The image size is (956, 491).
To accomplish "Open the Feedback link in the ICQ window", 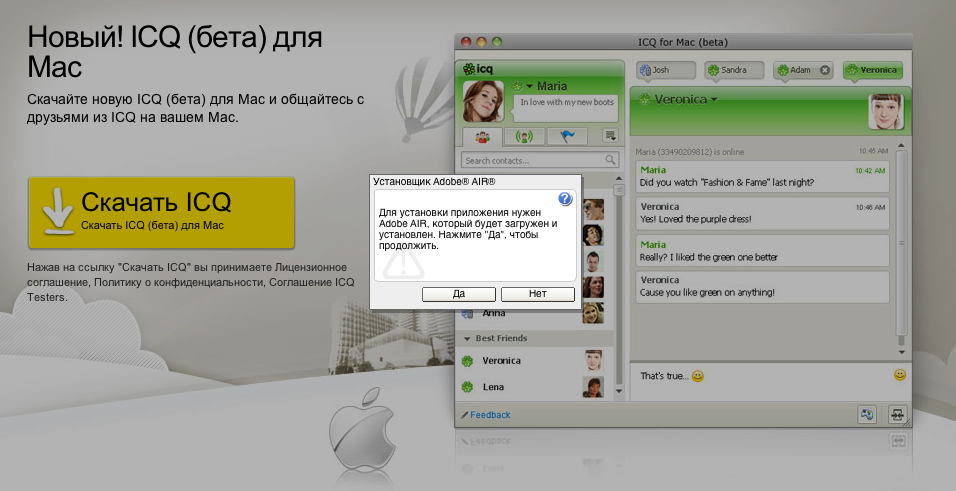I will point(490,415).
